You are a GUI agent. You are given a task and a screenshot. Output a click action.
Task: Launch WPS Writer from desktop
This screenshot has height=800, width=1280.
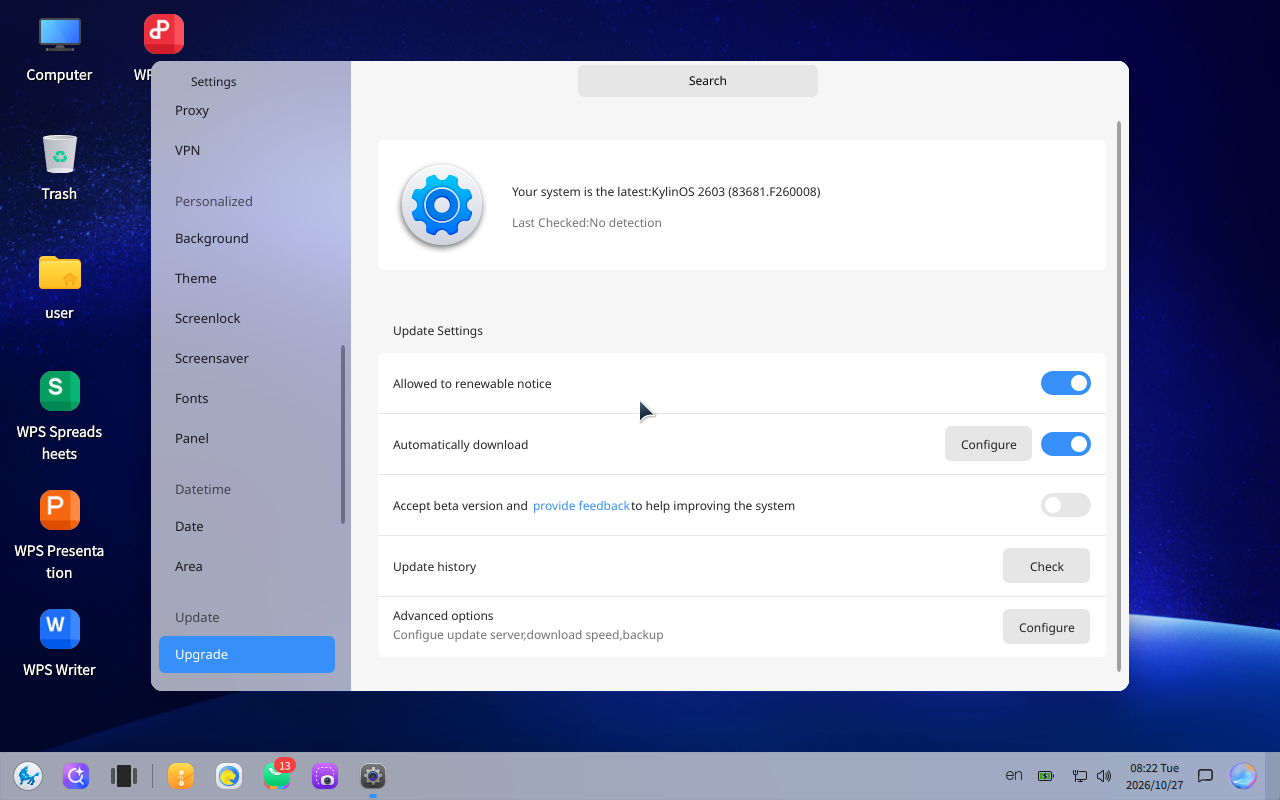pyautogui.click(x=59, y=643)
